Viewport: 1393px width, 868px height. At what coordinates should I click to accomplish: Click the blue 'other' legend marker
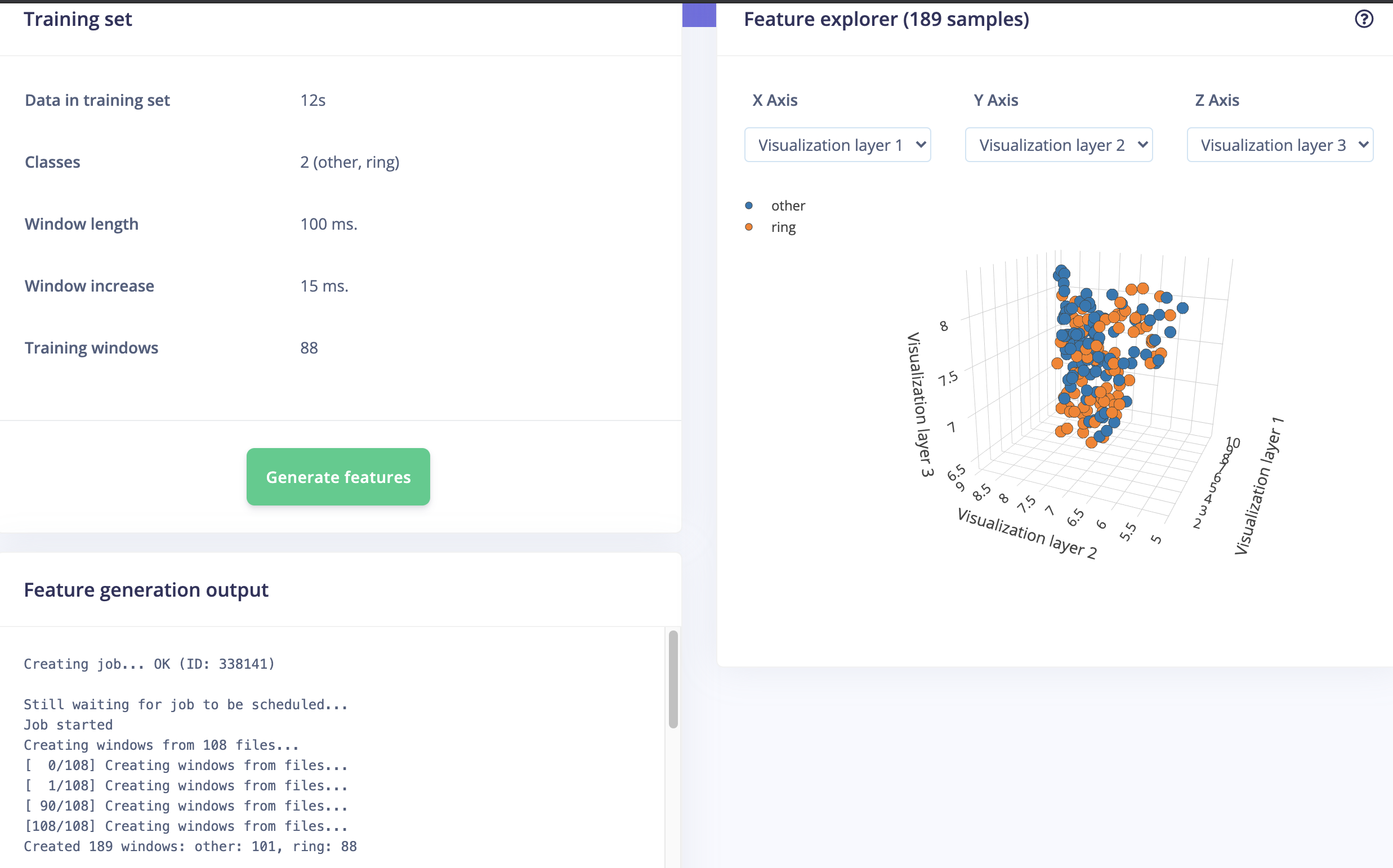(749, 204)
